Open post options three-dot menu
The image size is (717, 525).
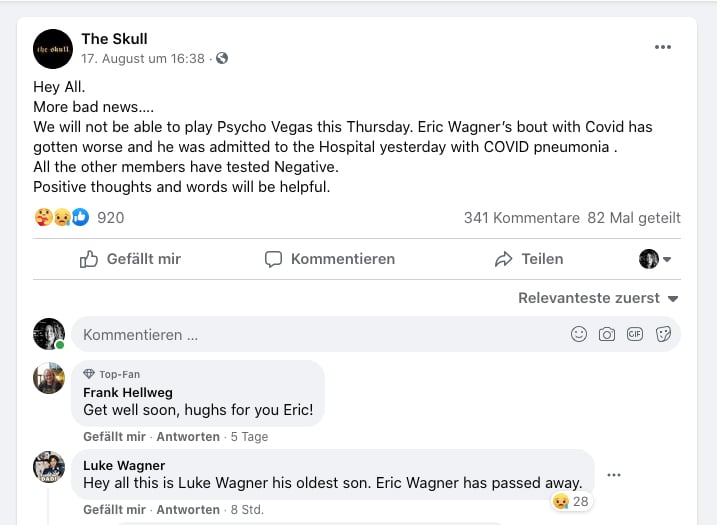tap(663, 47)
